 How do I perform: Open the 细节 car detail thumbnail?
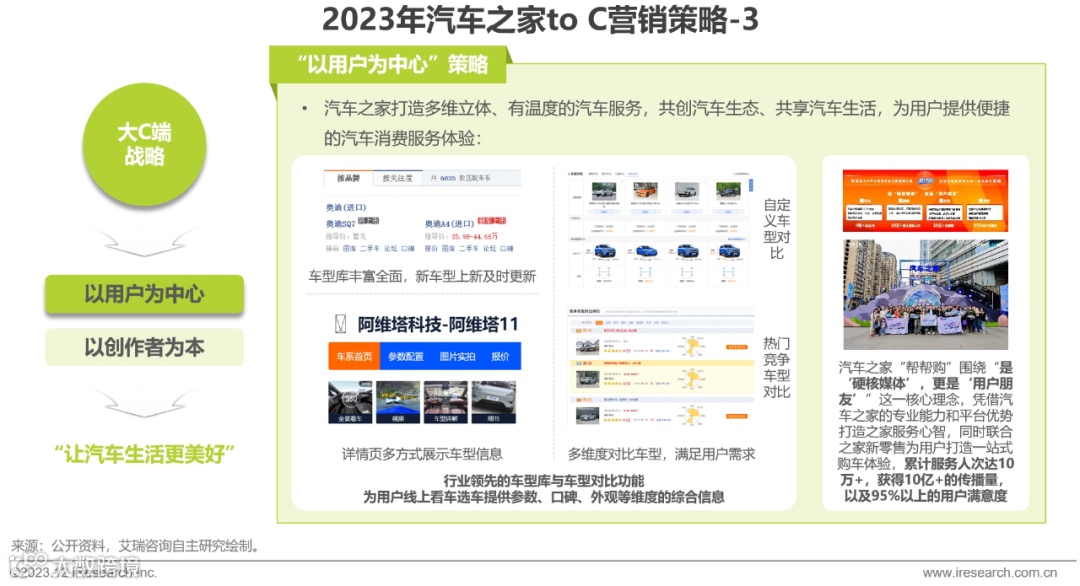click(x=493, y=401)
